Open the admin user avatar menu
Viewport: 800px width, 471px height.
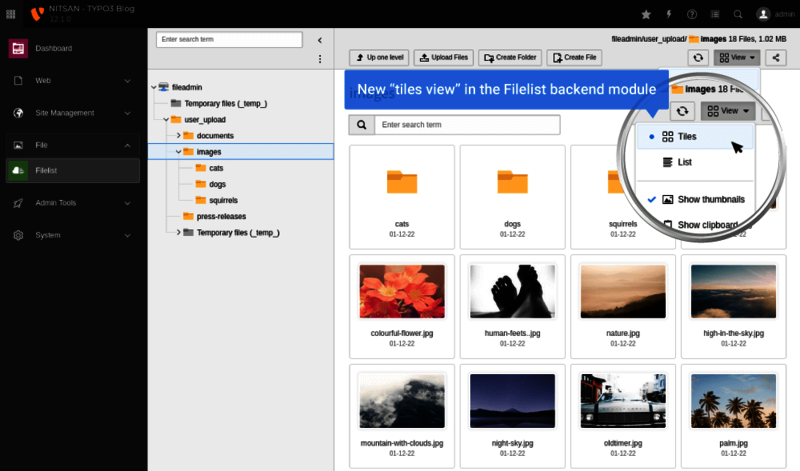[x=763, y=14]
